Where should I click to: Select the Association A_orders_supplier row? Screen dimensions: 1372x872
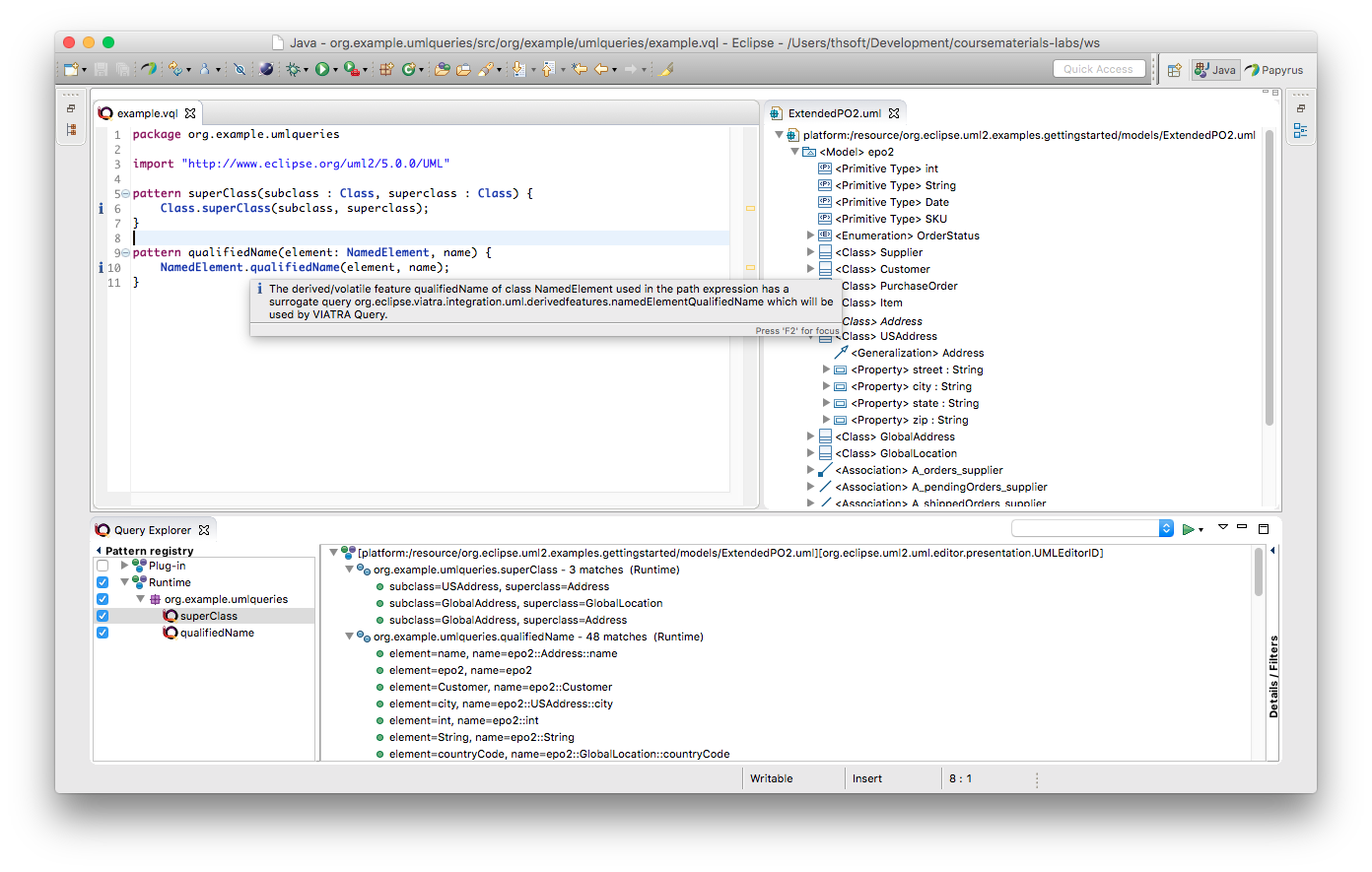[919, 470]
